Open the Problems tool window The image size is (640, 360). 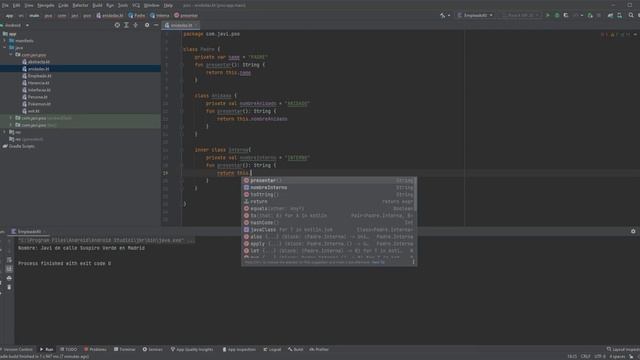(95, 349)
